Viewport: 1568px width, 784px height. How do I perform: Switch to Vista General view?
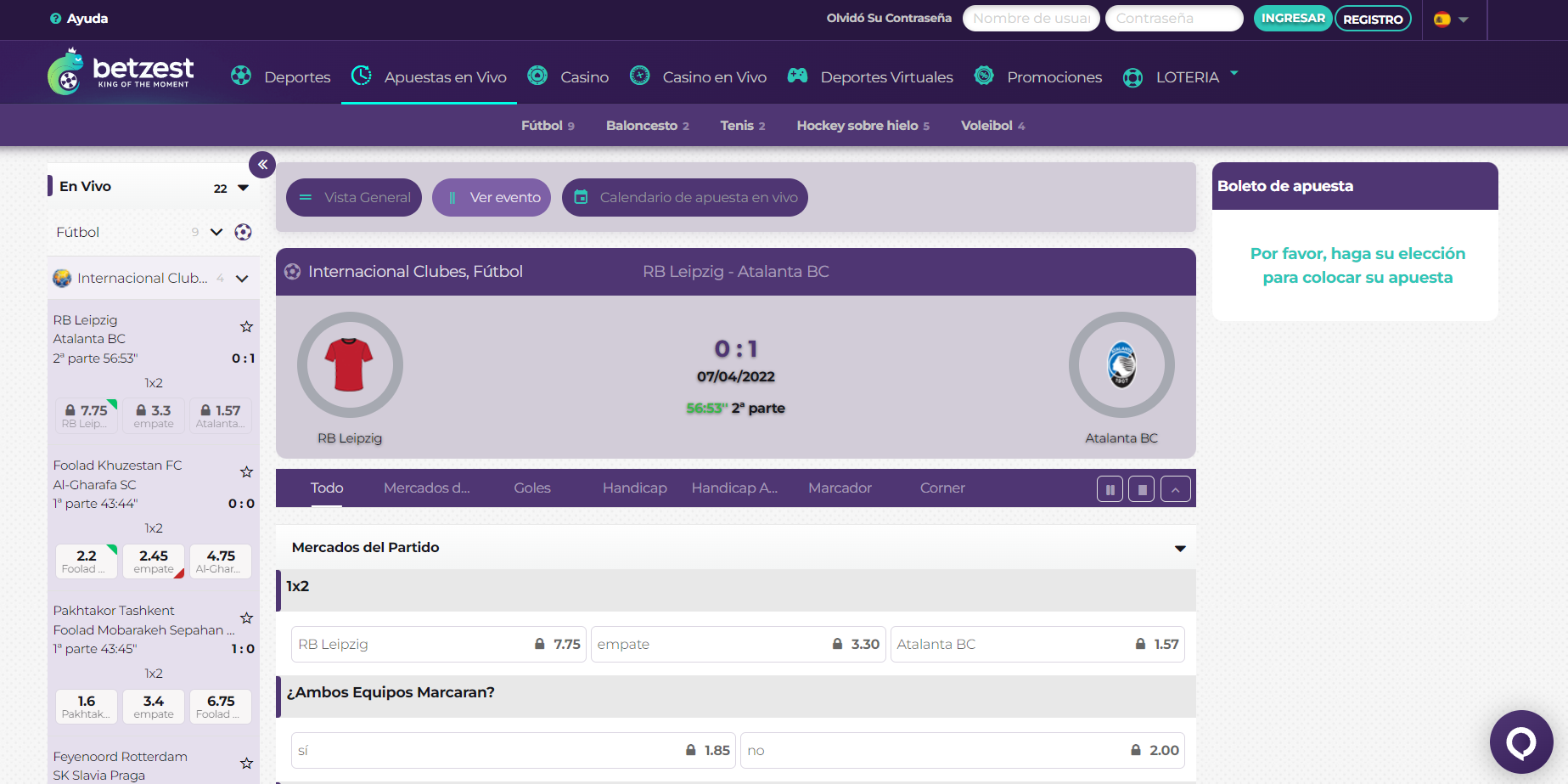354,197
